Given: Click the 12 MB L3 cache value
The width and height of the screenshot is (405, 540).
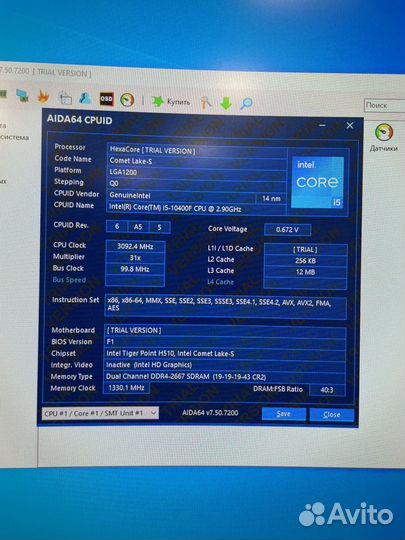Looking at the screenshot, I should pyautogui.click(x=305, y=272).
